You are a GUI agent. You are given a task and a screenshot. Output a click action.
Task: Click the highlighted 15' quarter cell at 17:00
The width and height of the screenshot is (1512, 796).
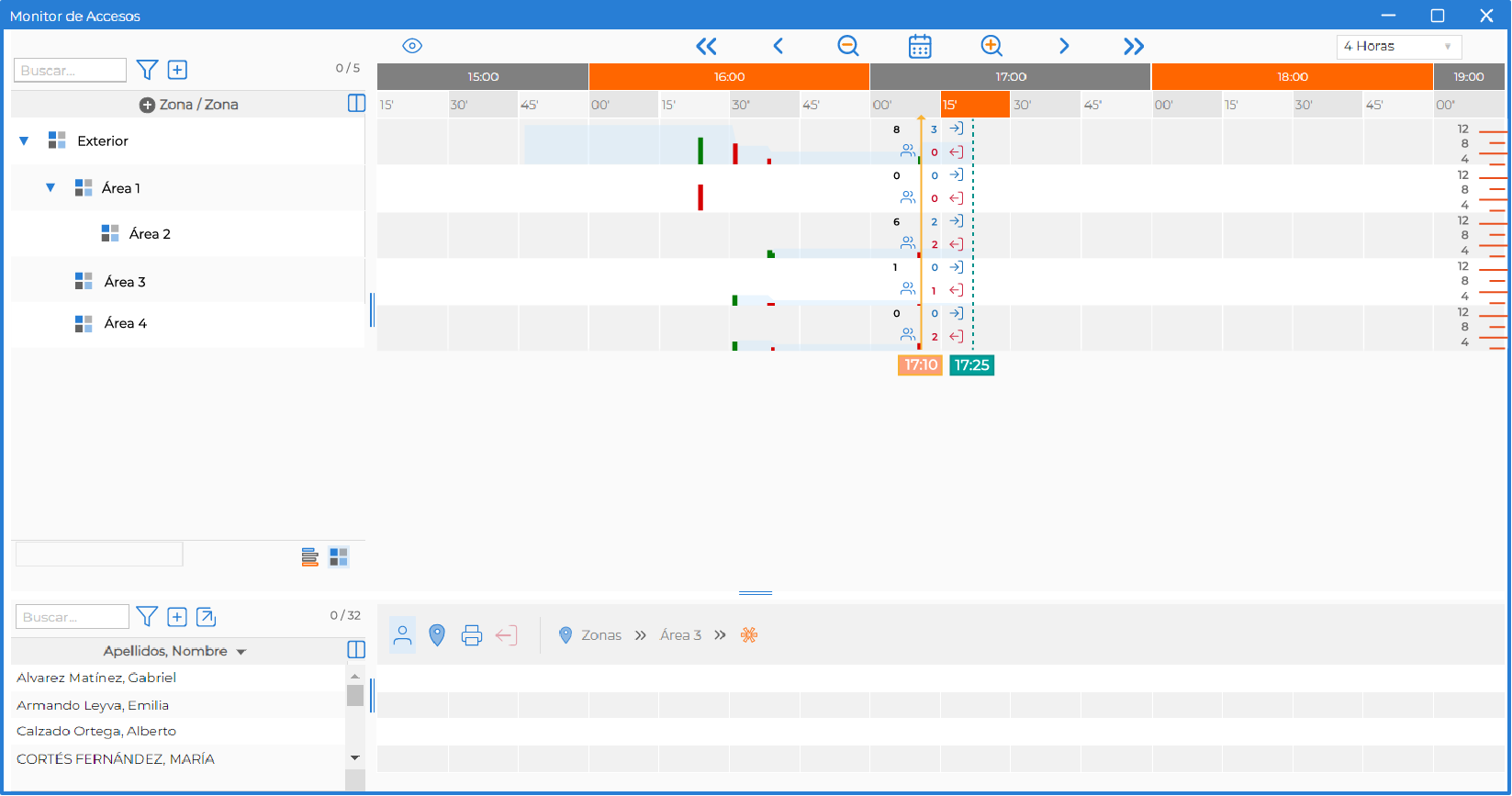coord(975,105)
